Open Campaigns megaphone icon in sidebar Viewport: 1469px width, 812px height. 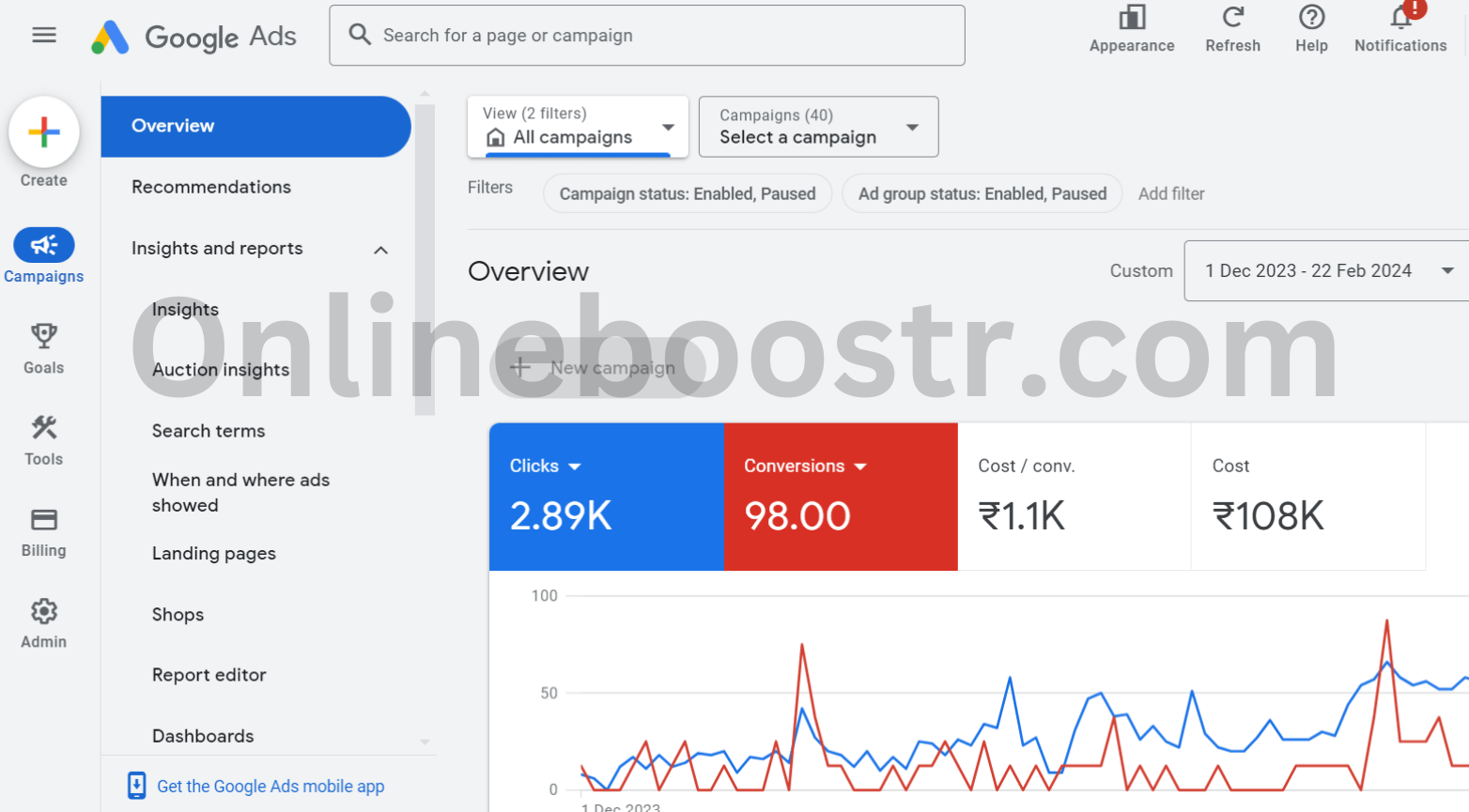click(x=44, y=246)
